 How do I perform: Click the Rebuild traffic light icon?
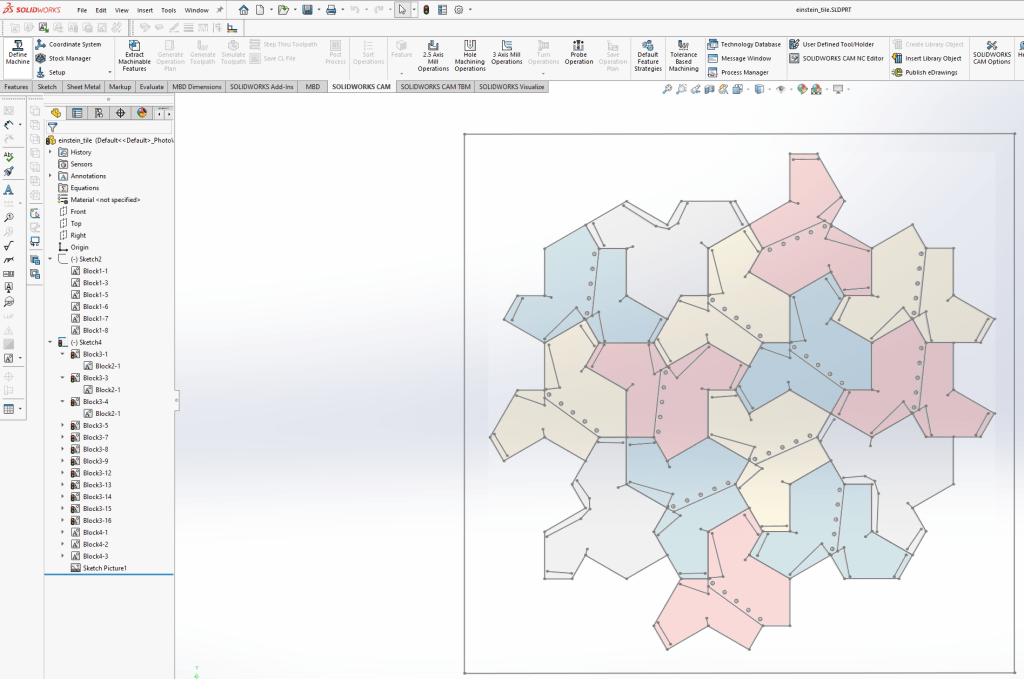tap(425, 10)
